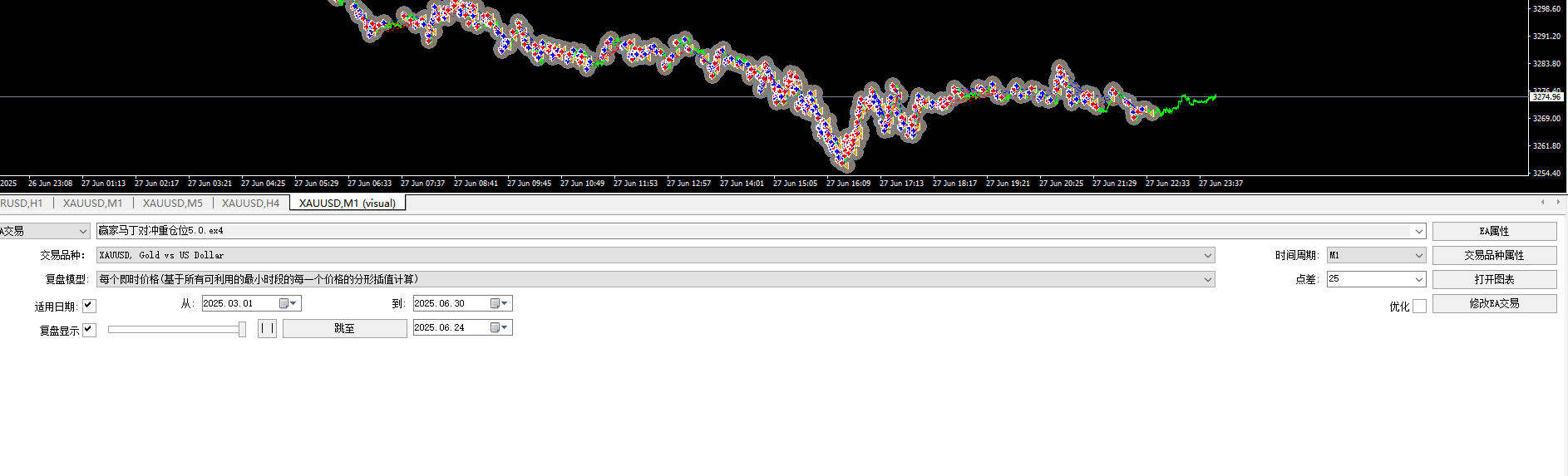Click the EA属性 expert properties button
This screenshot has width=1568, height=476.
pos(1494,231)
